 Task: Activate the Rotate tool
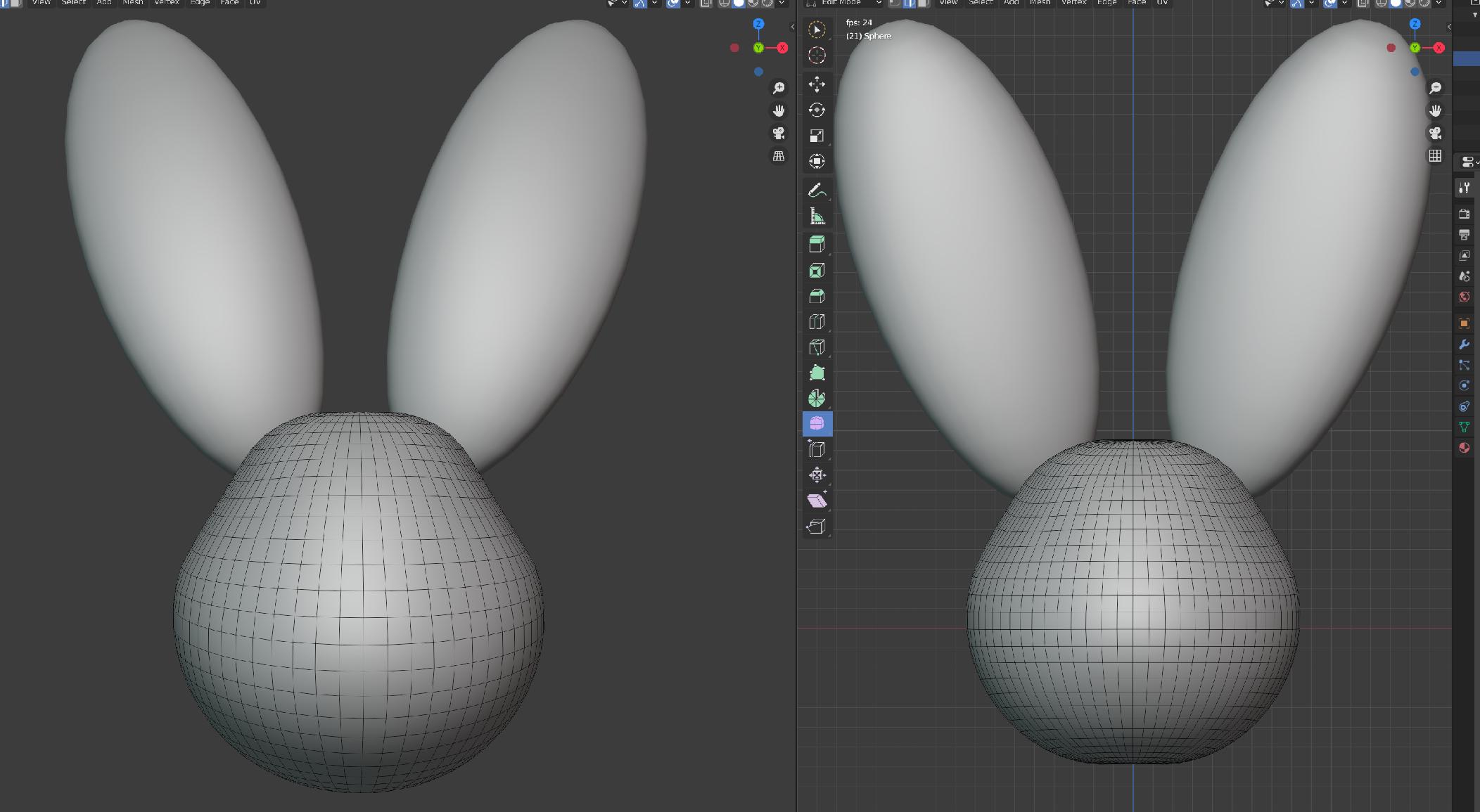point(817,110)
